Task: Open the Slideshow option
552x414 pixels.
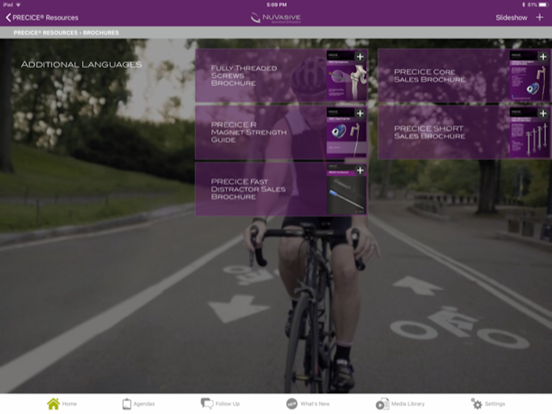Action: (x=511, y=18)
